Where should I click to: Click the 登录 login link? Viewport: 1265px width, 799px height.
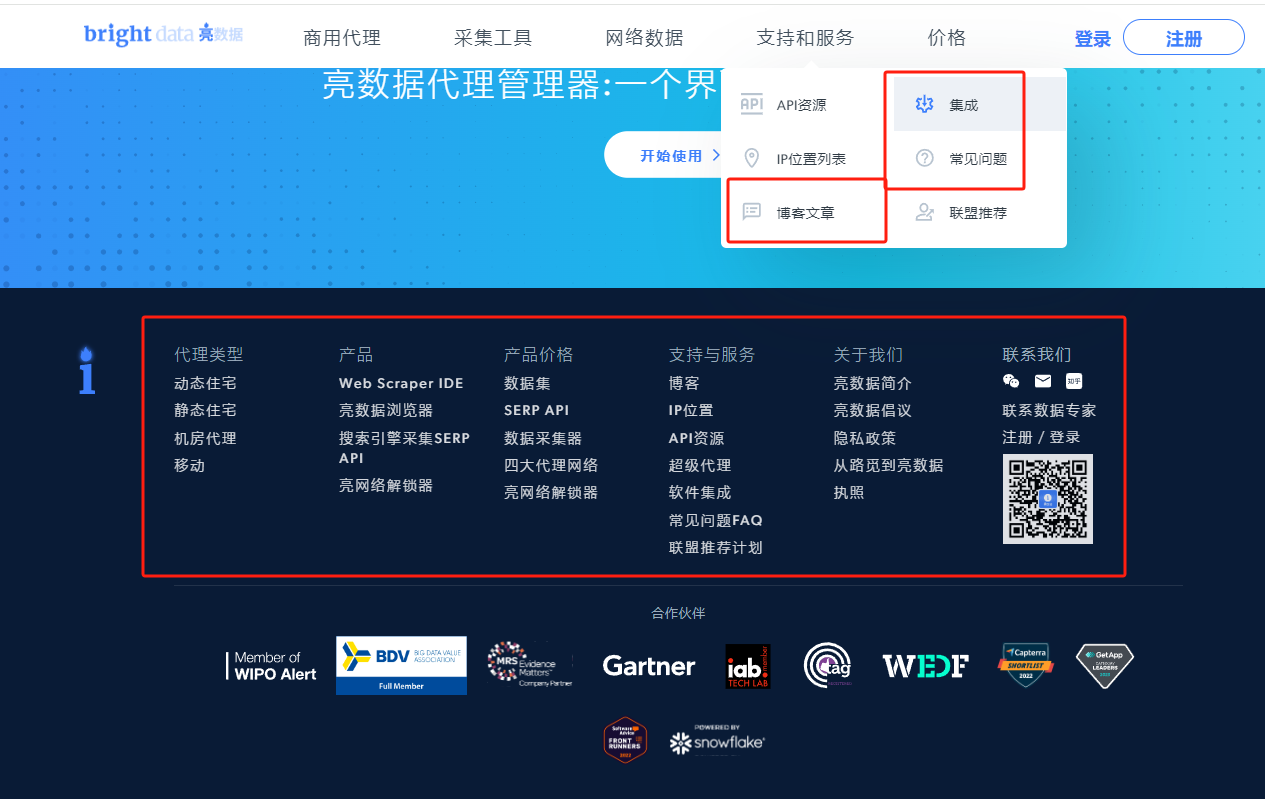(x=1093, y=39)
